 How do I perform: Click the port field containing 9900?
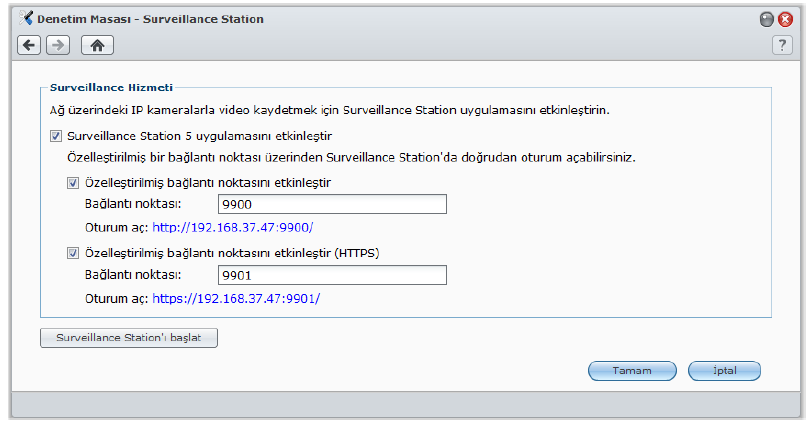[x=331, y=205]
